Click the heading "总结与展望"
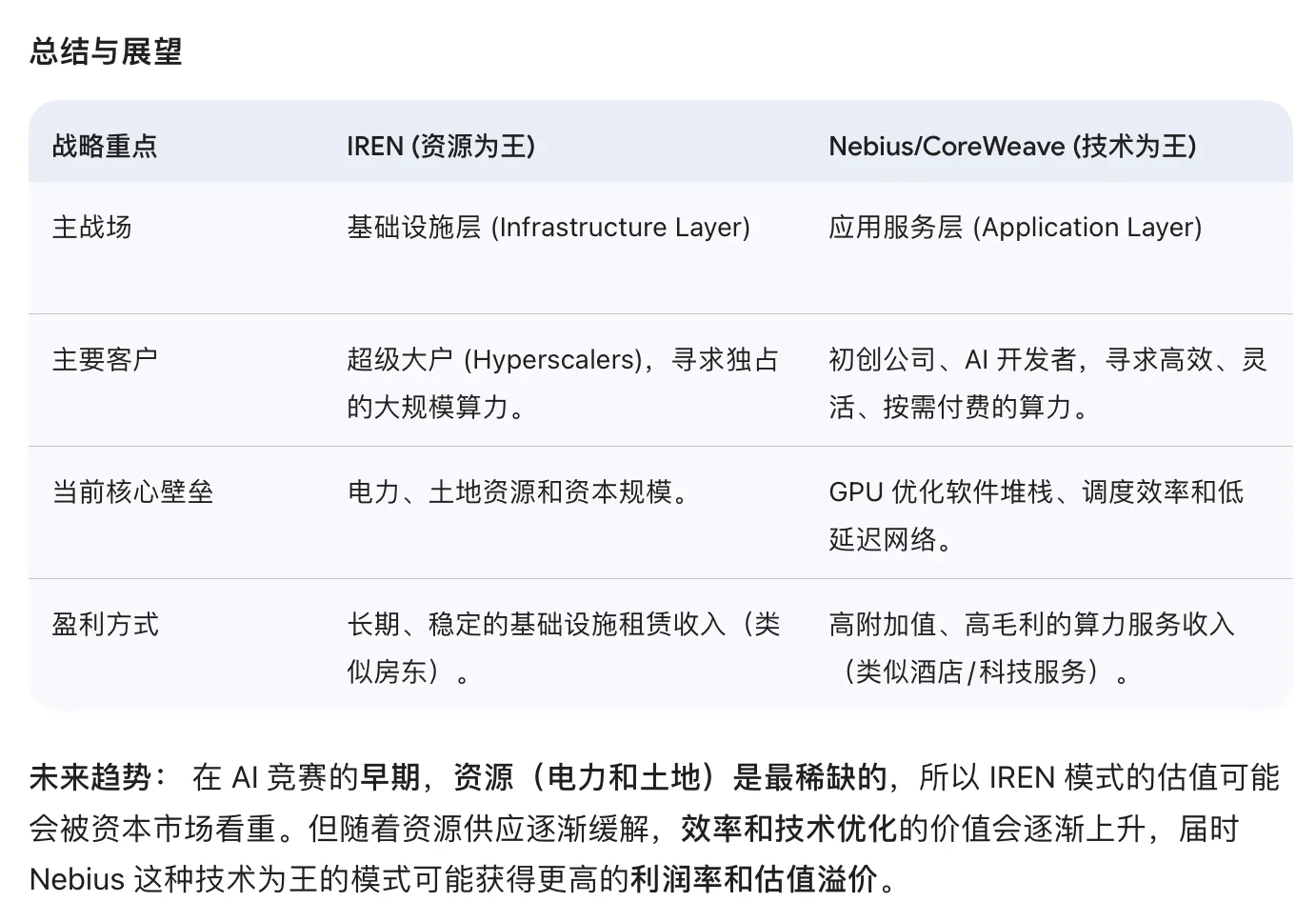Image resolution: width=1316 pixels, height=922 pixels. 106,51
